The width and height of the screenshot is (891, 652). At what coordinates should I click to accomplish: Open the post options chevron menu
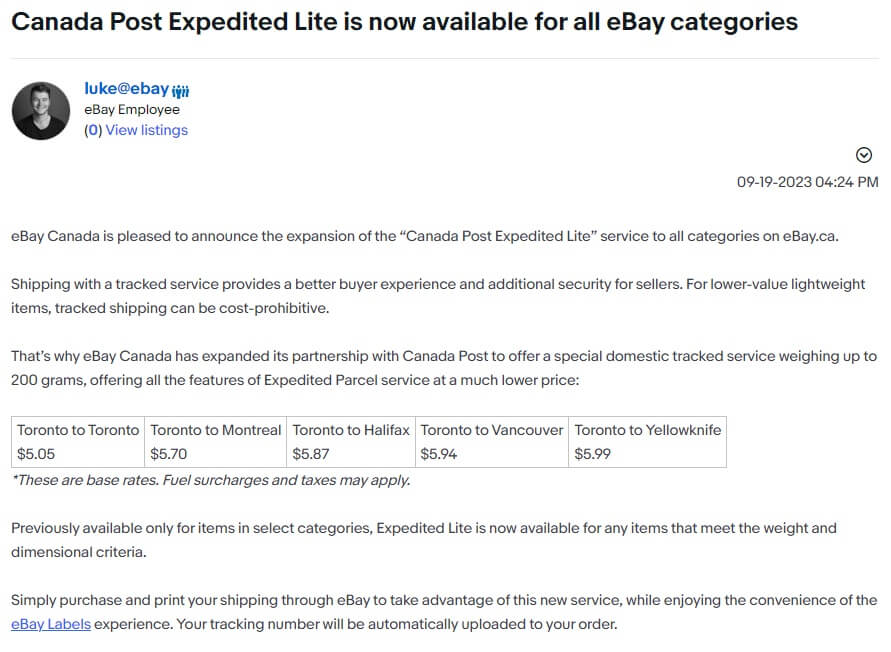point(865,155)
